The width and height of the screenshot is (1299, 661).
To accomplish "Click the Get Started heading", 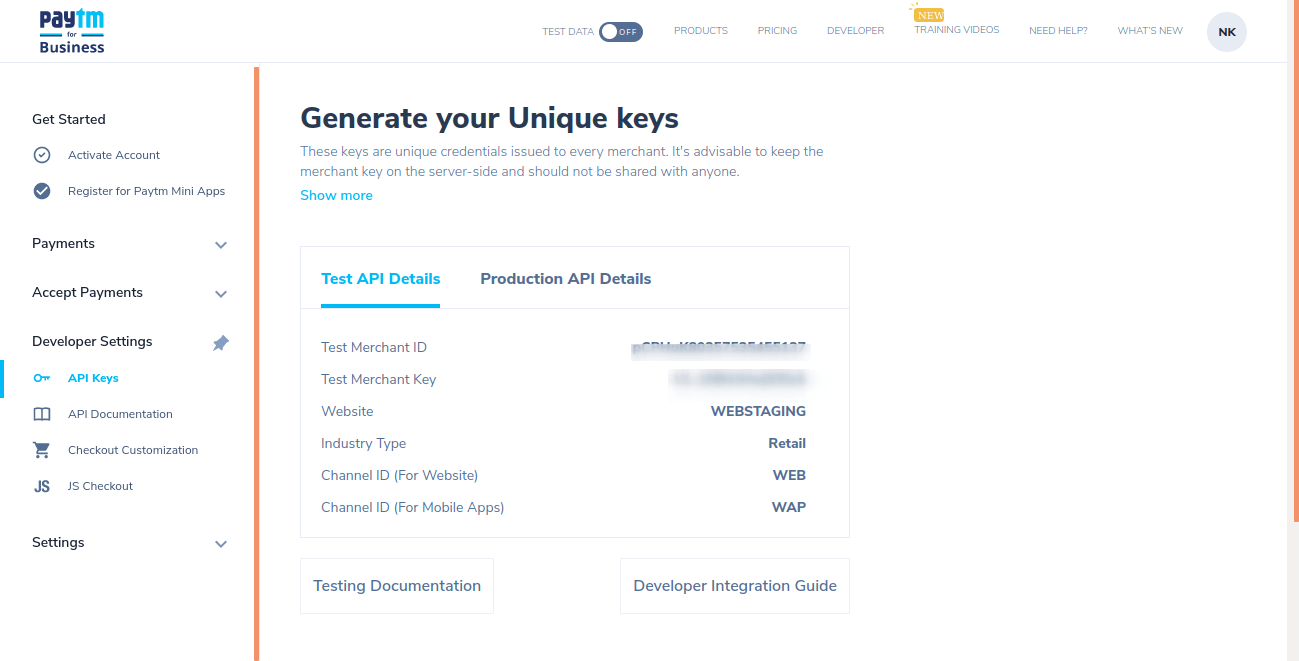I will (x=68, y=119).
